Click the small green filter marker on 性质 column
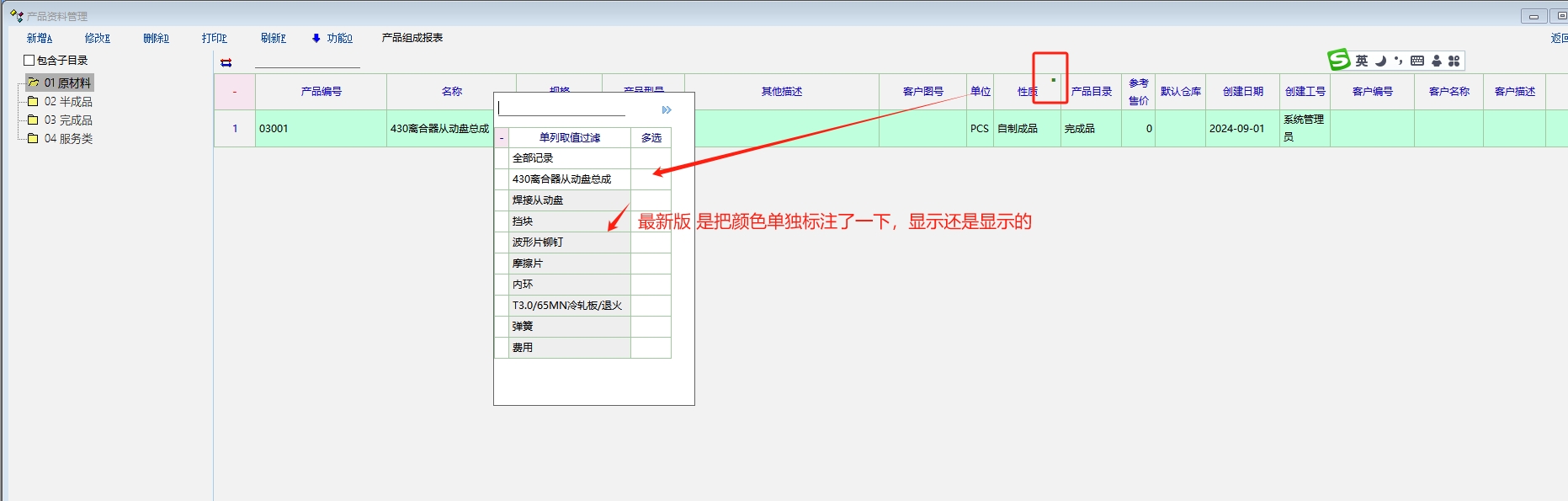Image resolution: width=1568 pixels, height=501 pixels. 1053,80
